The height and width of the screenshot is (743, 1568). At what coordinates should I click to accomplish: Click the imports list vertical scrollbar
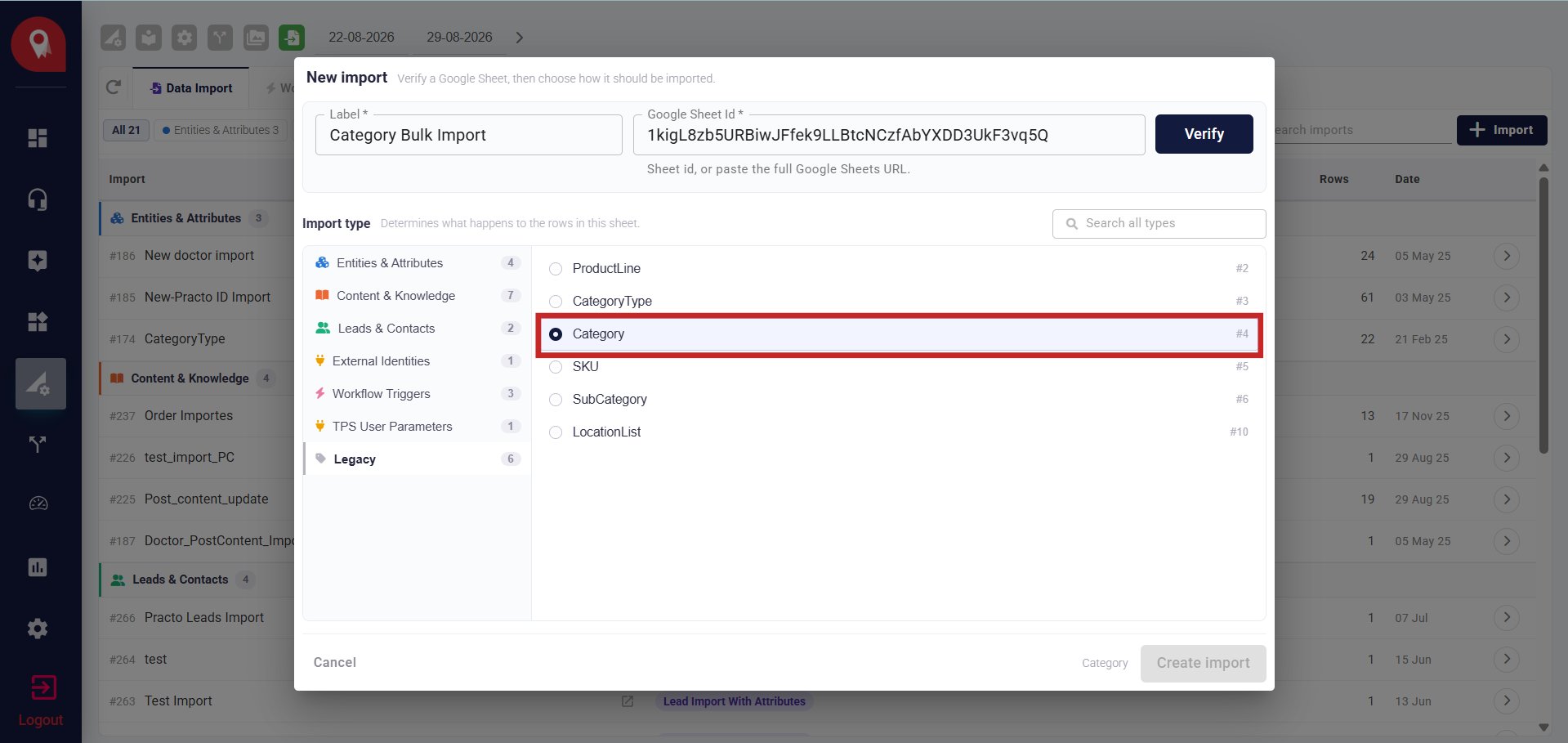(x=1543, y=315)
